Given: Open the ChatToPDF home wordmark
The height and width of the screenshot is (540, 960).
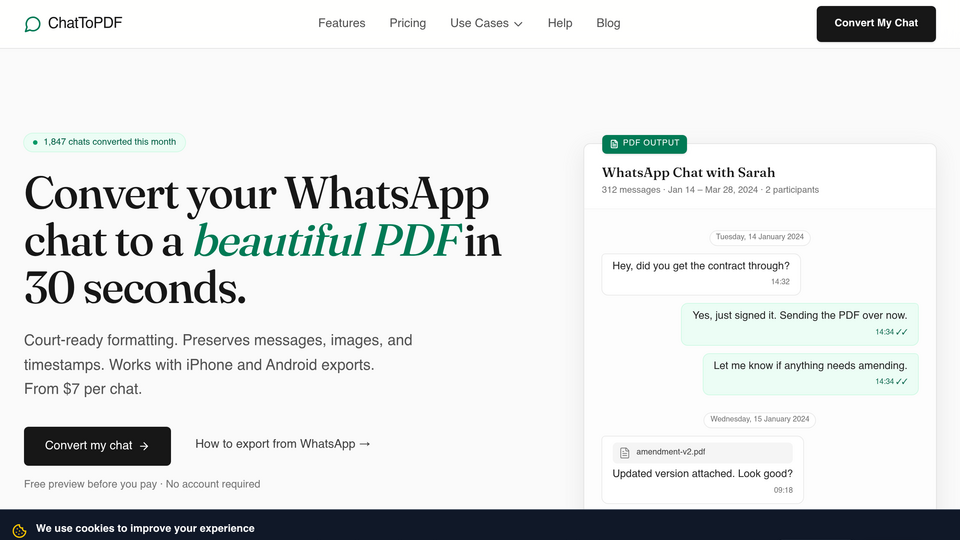Looking at the screenshot, I should [84, 23].
